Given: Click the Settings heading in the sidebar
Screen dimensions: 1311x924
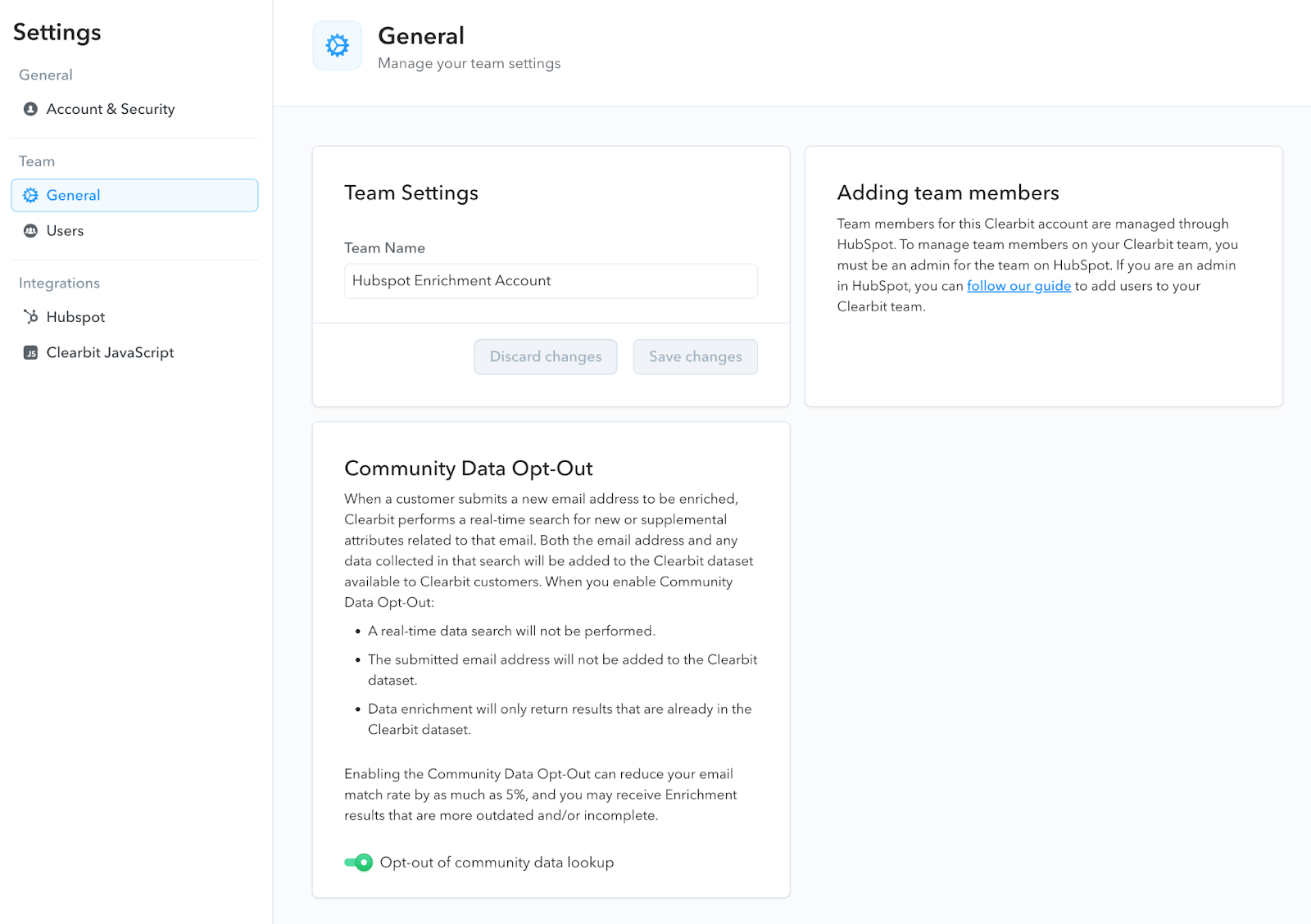Looking at the screenshot, I should point(57,32).
